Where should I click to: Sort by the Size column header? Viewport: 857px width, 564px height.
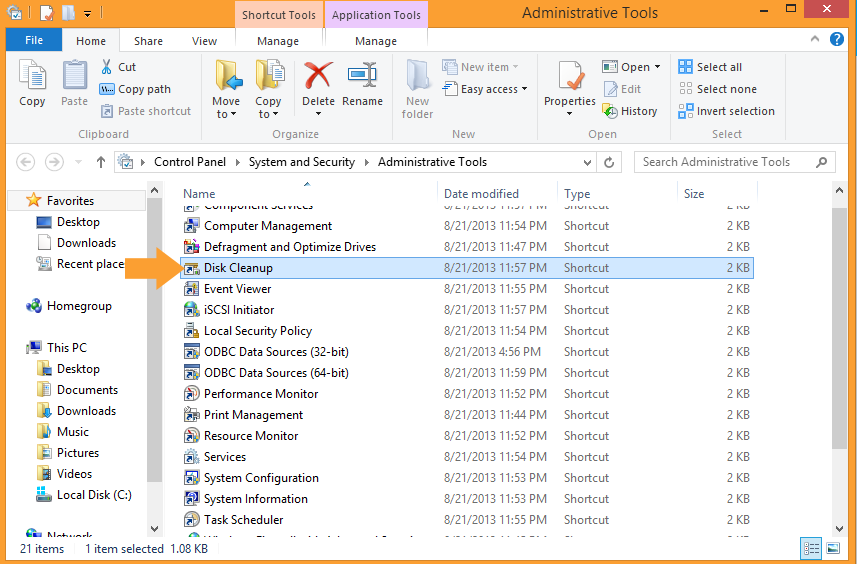click(x=717, y=193)
